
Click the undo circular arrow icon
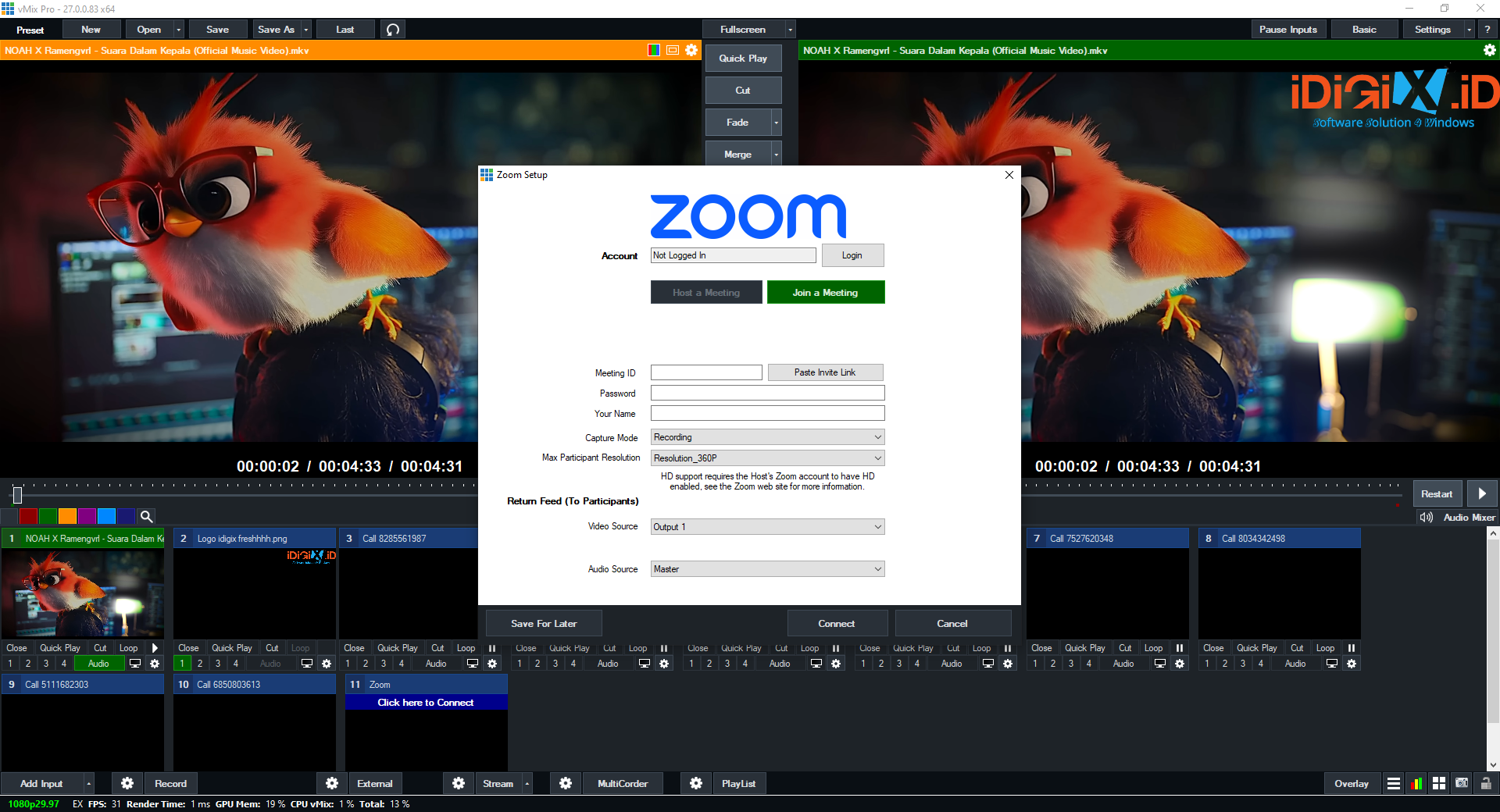393,30
